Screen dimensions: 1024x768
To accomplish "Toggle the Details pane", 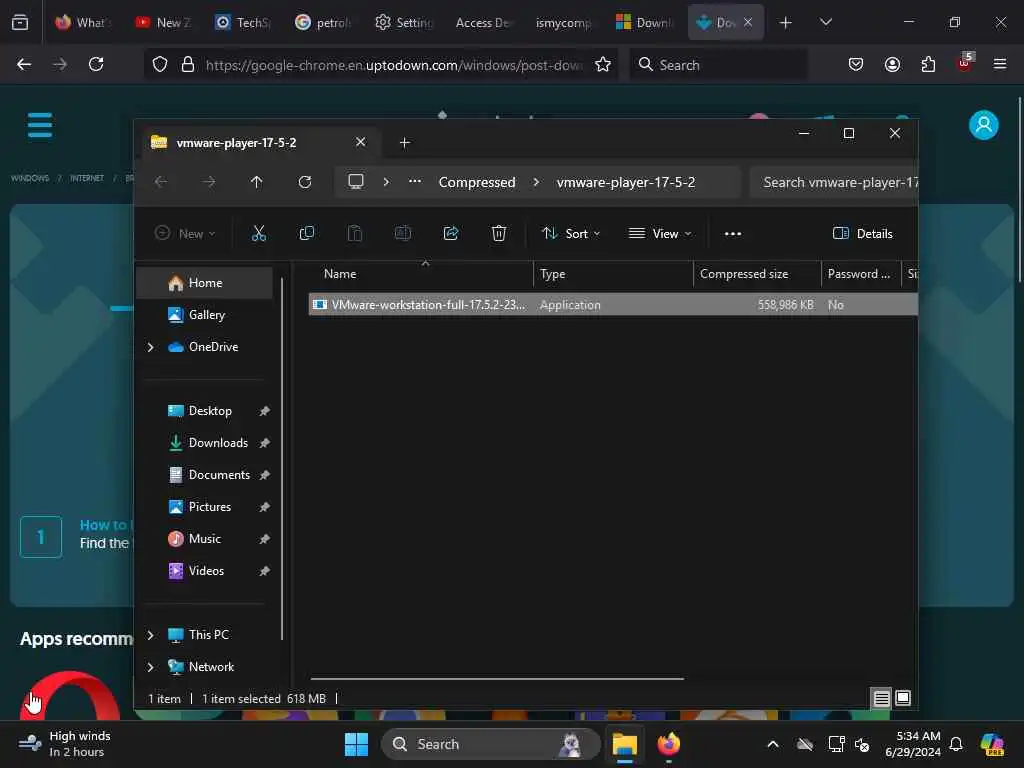I will point(863,233).
